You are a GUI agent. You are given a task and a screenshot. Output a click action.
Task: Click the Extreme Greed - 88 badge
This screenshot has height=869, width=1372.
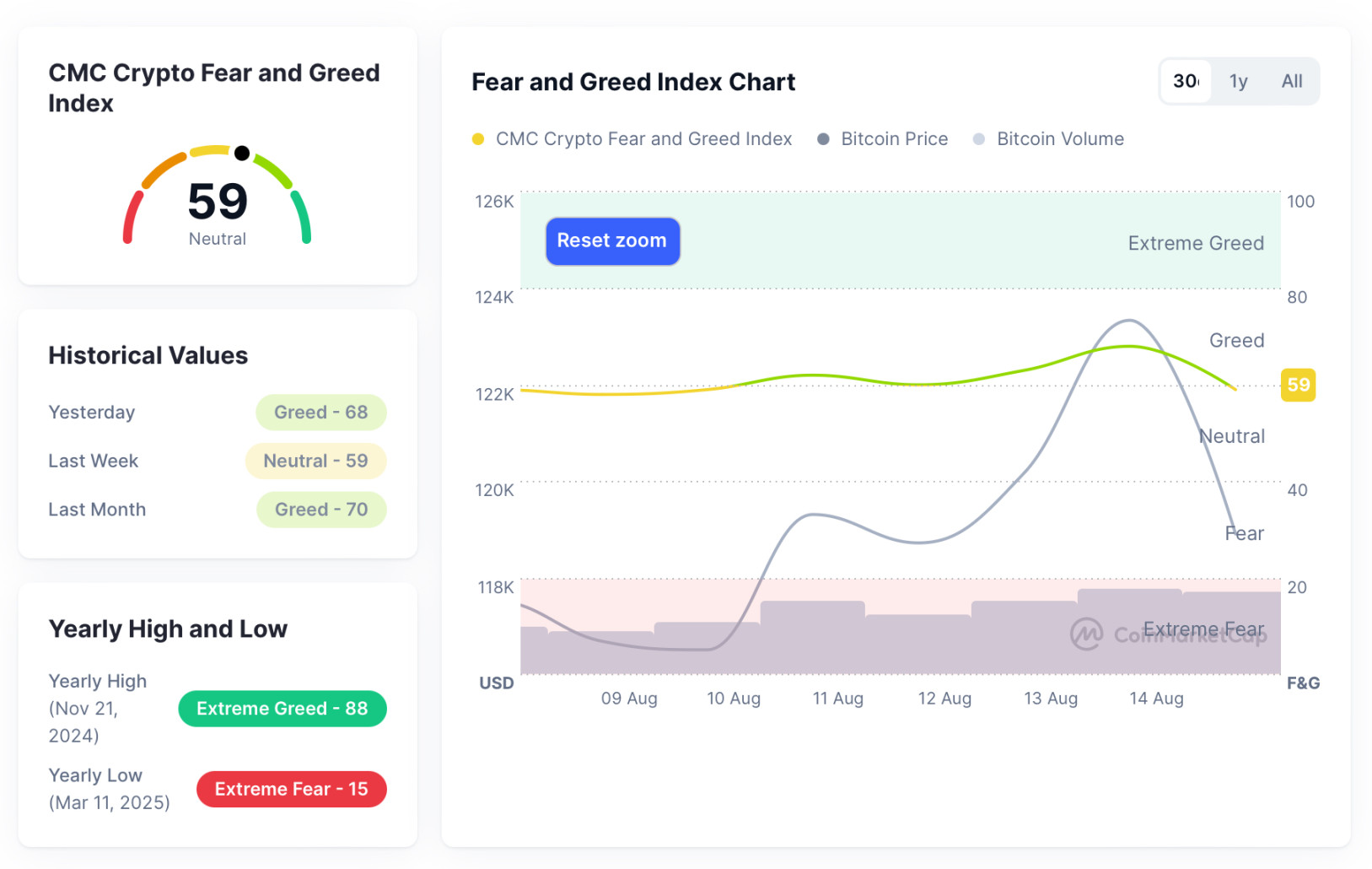pyautogui.click(x=282, y=709)
